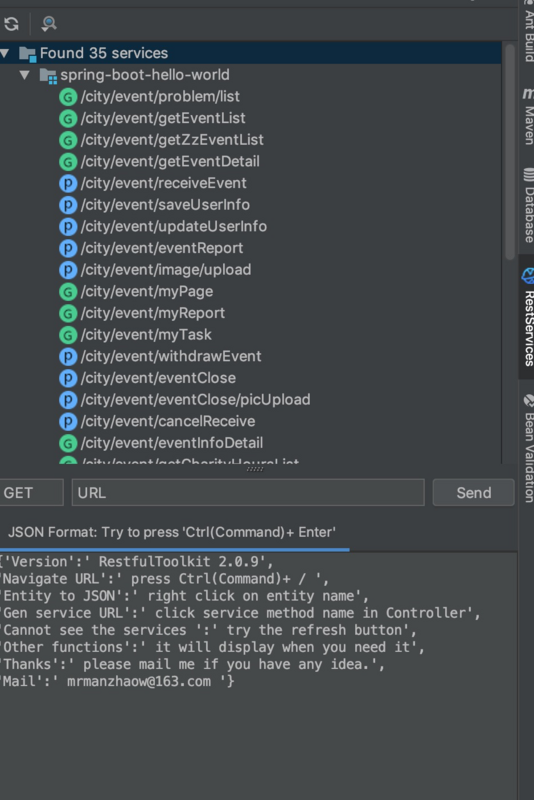
Task: Collapse the Found 35 services node
Action: click(5, 53)
